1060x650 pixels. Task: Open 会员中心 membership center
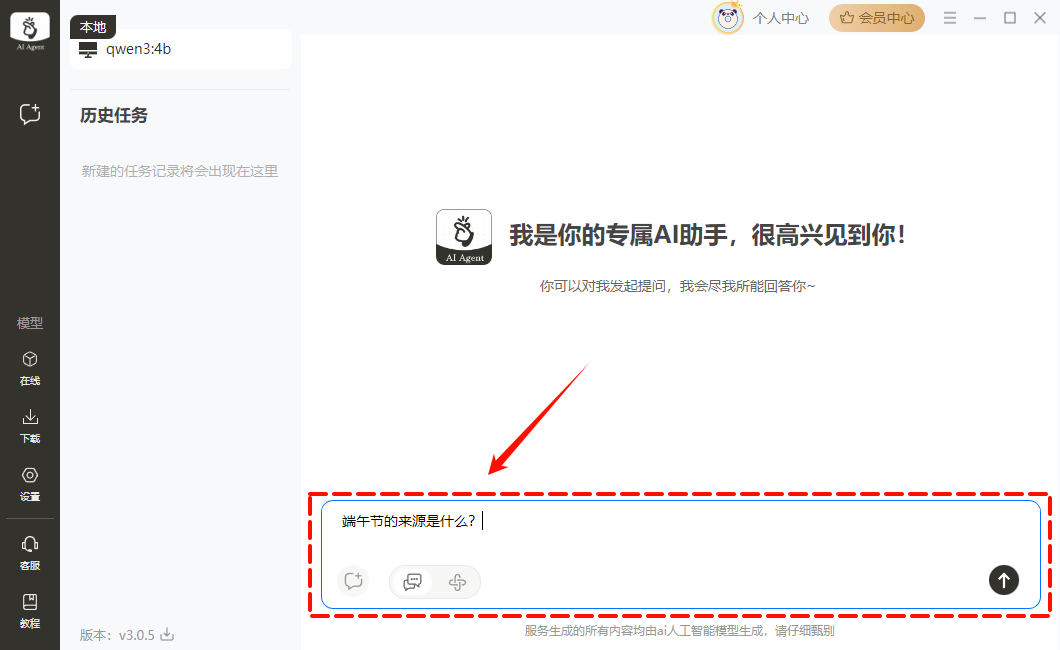pos(876,18)
